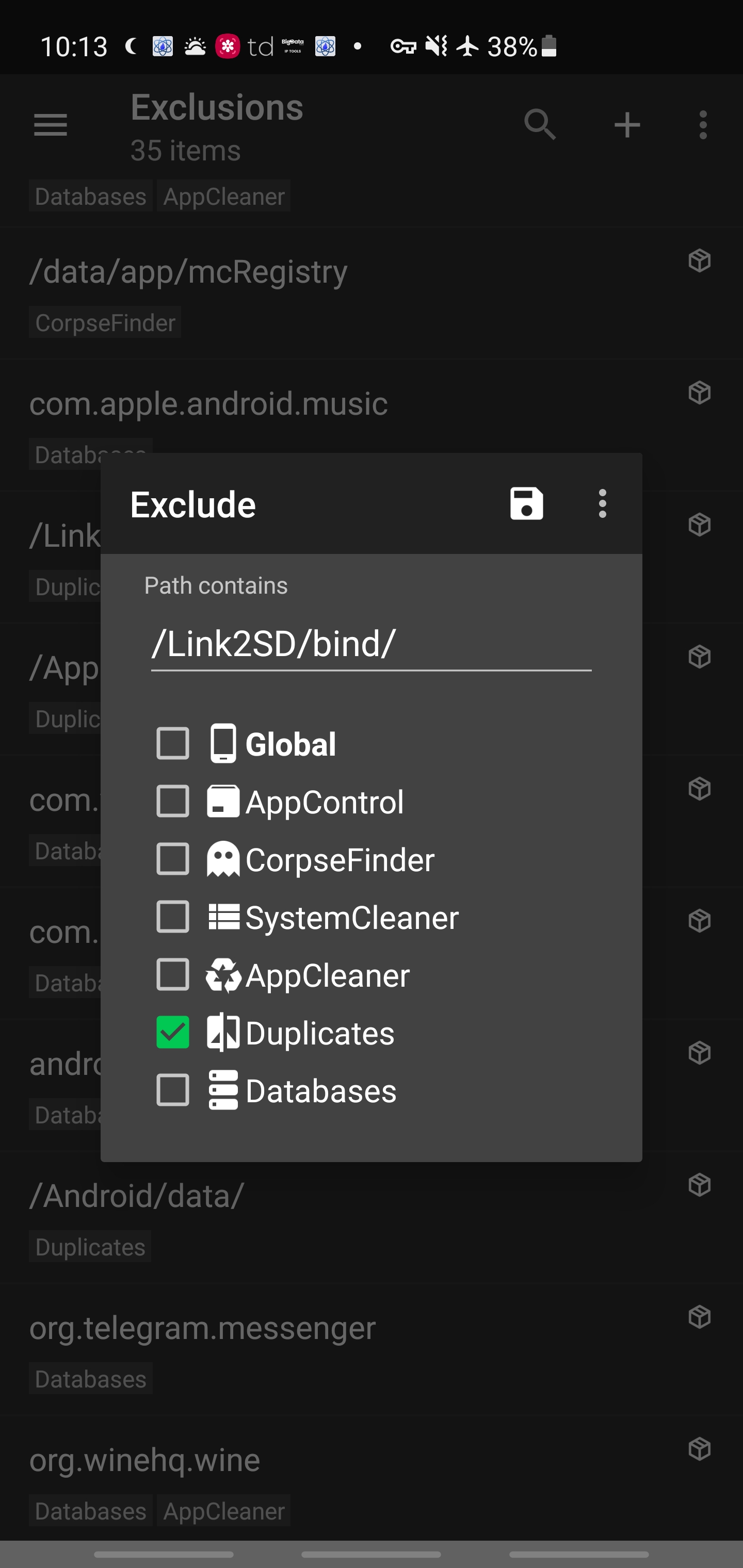
Task: Enable the Global checkbox
Action: pos(173,743)
